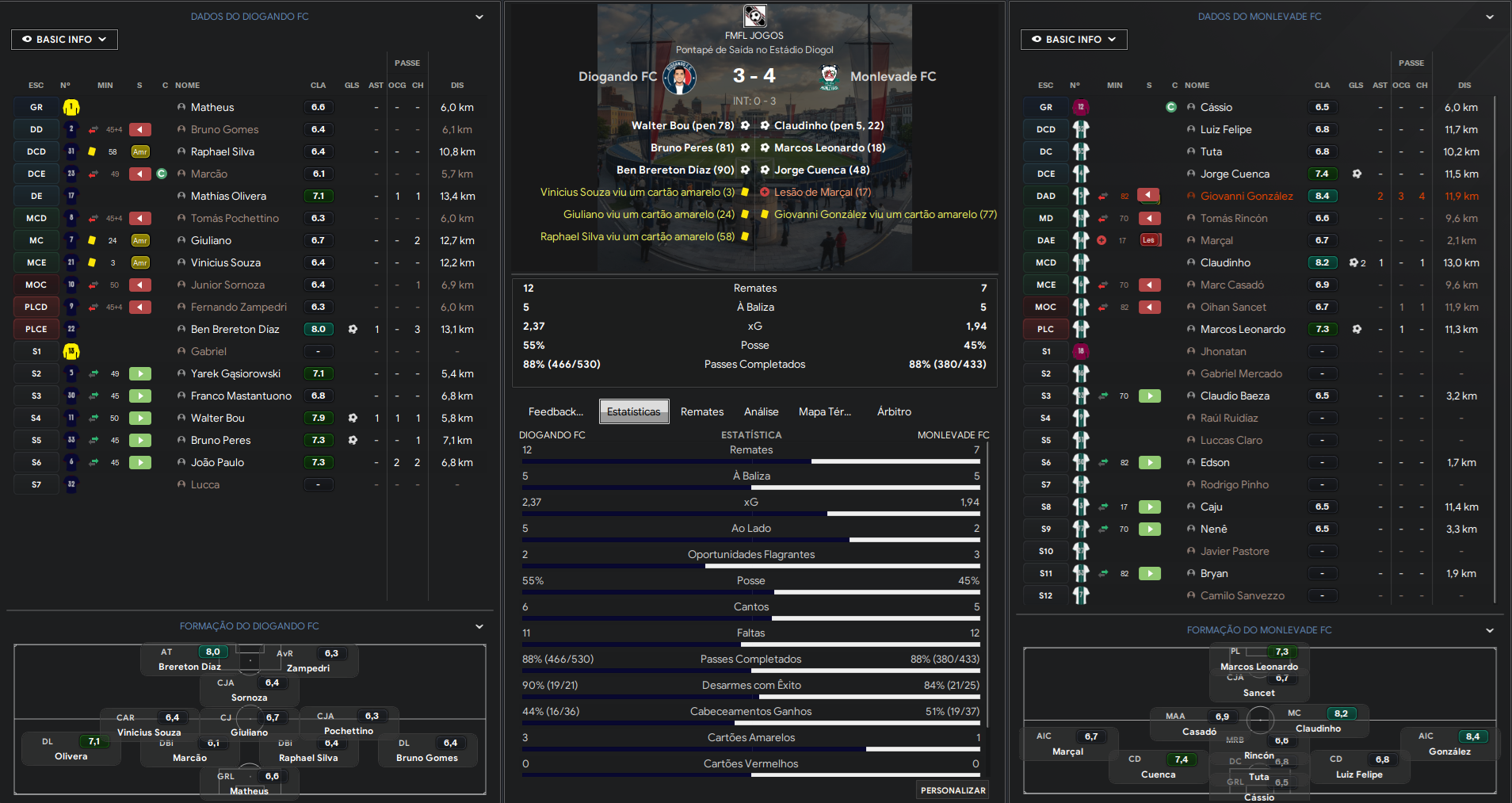Collapse the Dados do Monlevade FC panel
Screen dimensions: 1512x803
(1489, 17)
